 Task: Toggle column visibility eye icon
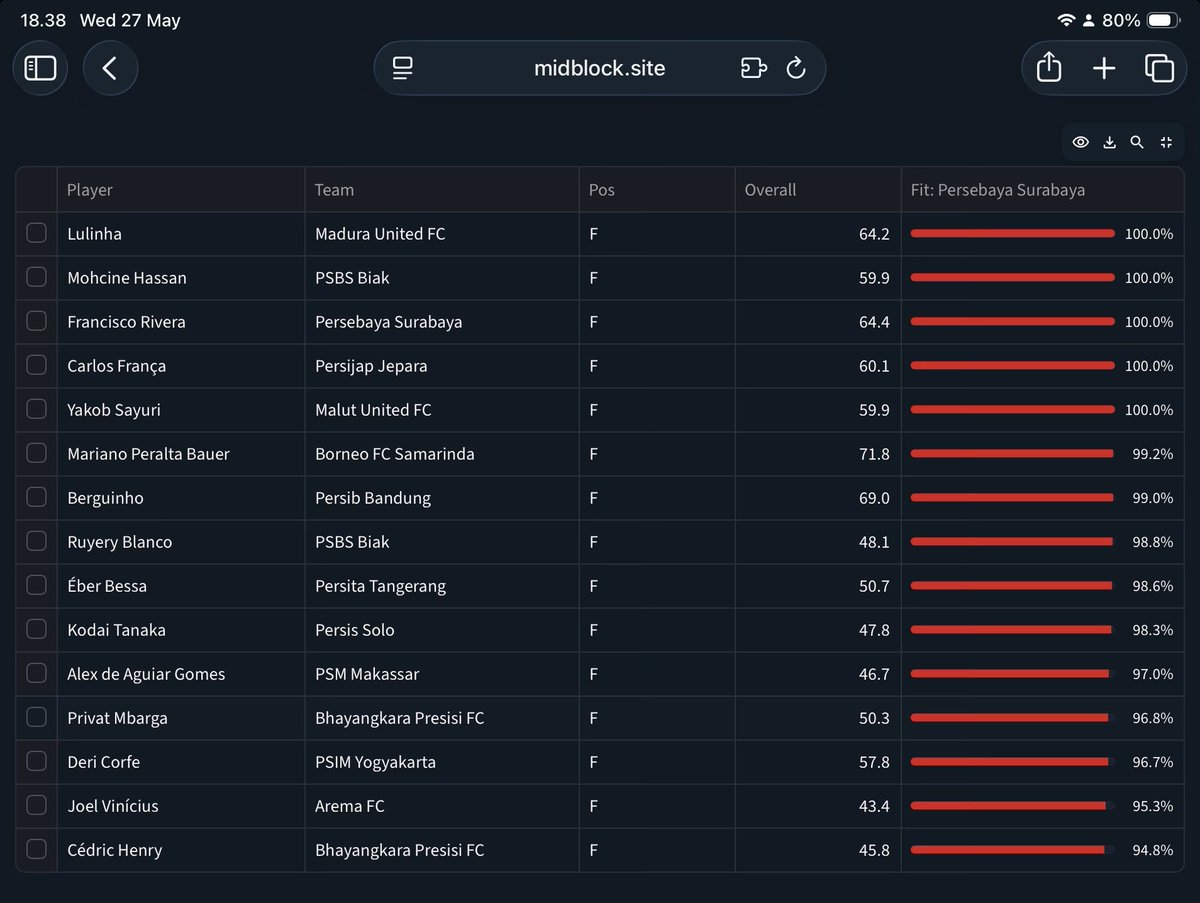1081,143
